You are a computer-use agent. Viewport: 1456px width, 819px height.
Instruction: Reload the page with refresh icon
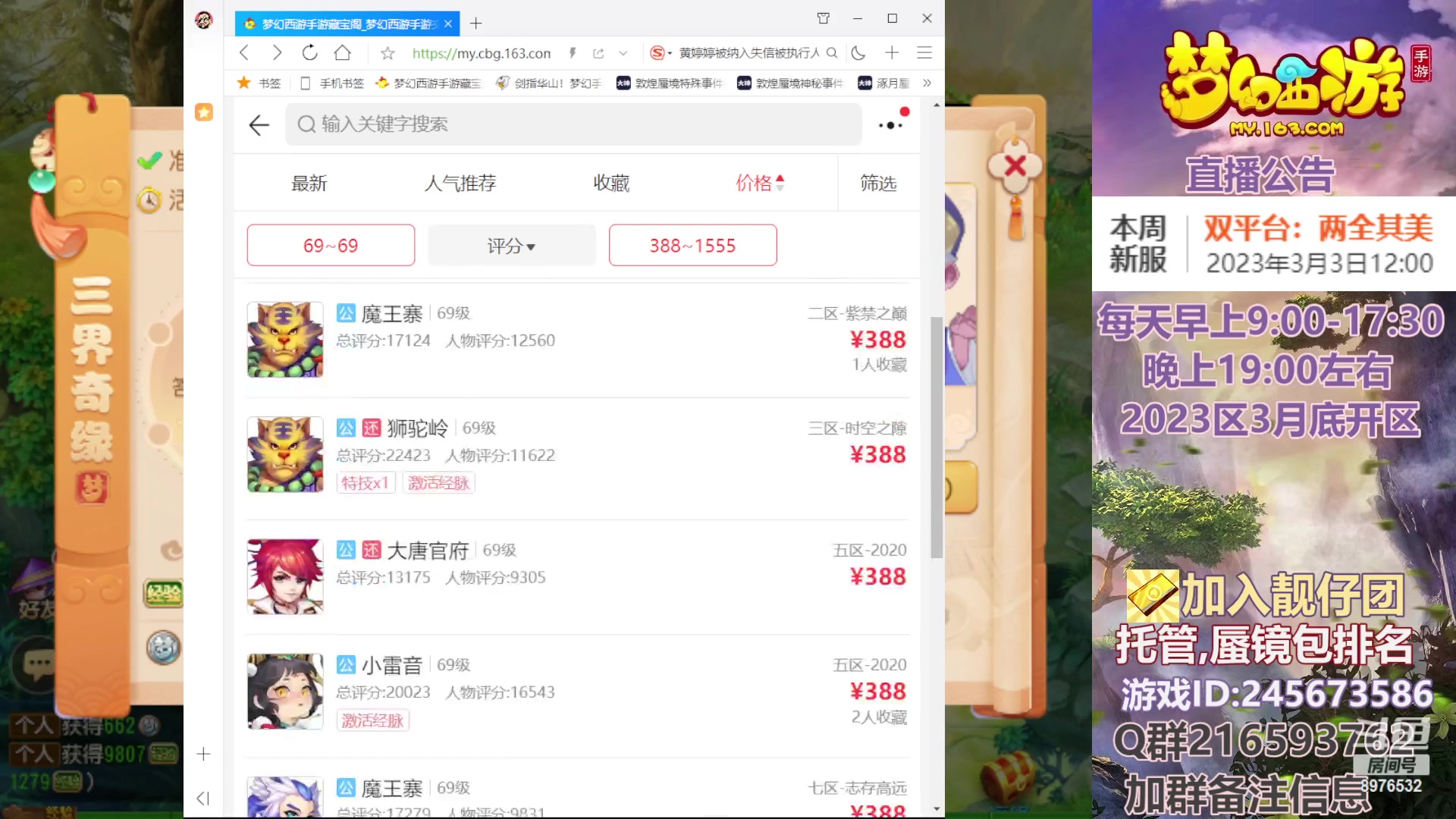tap(309, 52)
